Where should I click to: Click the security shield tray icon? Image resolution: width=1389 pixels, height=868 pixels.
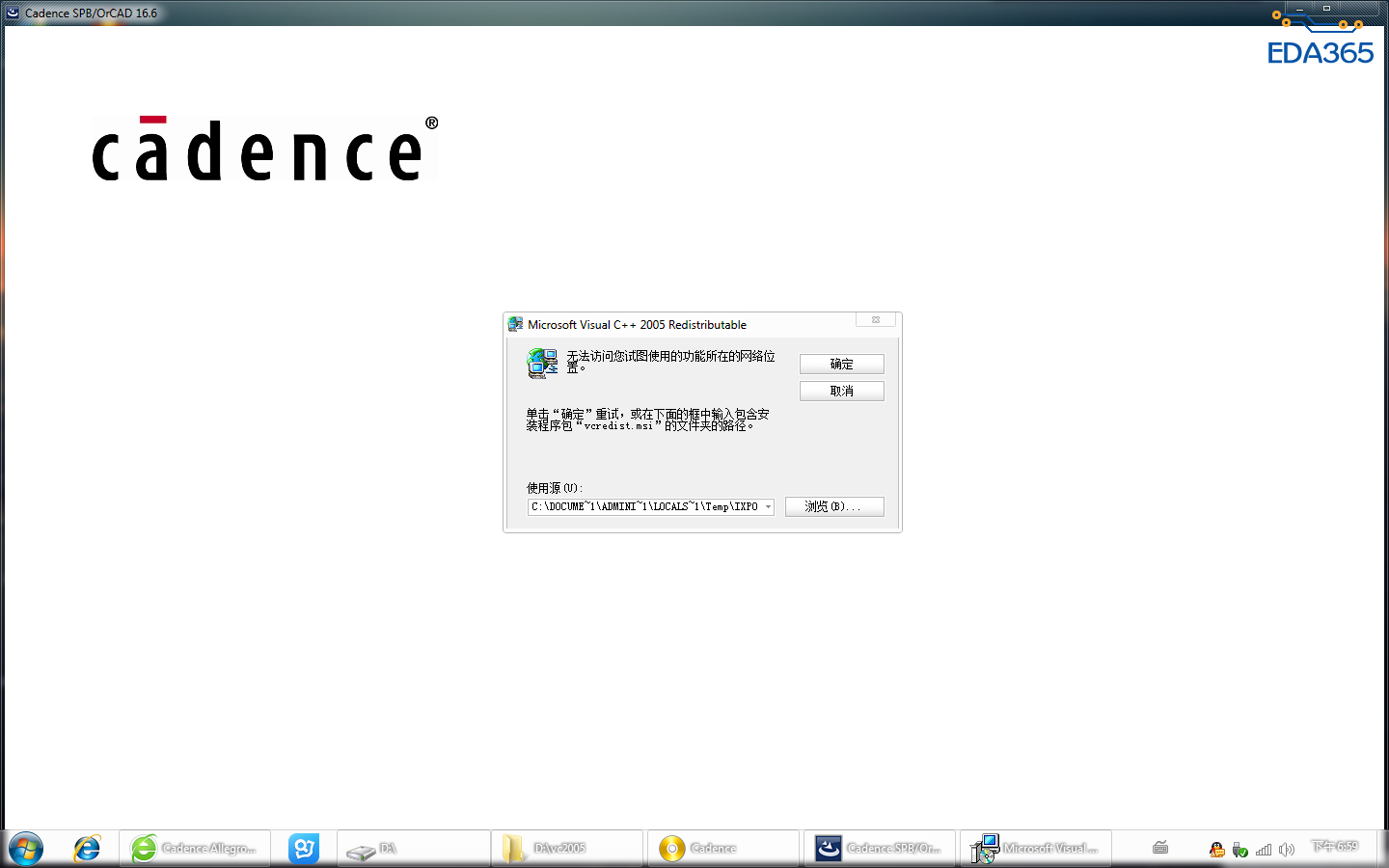(1240, 850)
